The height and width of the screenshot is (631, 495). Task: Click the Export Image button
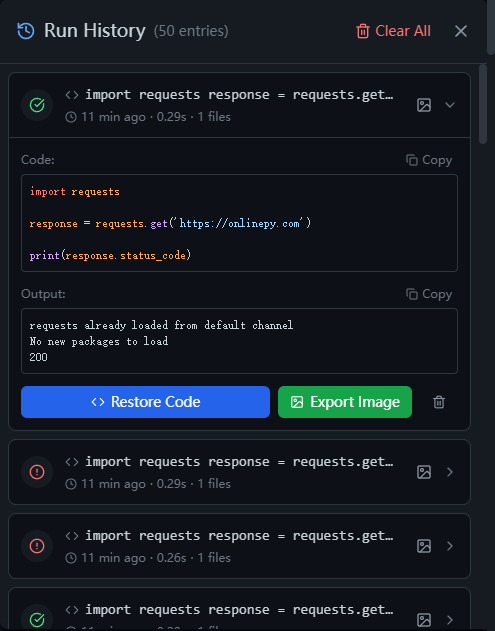click(x=345, y=402)
